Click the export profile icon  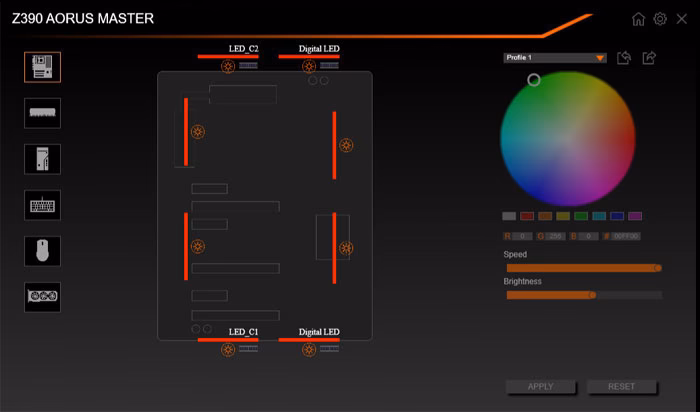point(649,58)
